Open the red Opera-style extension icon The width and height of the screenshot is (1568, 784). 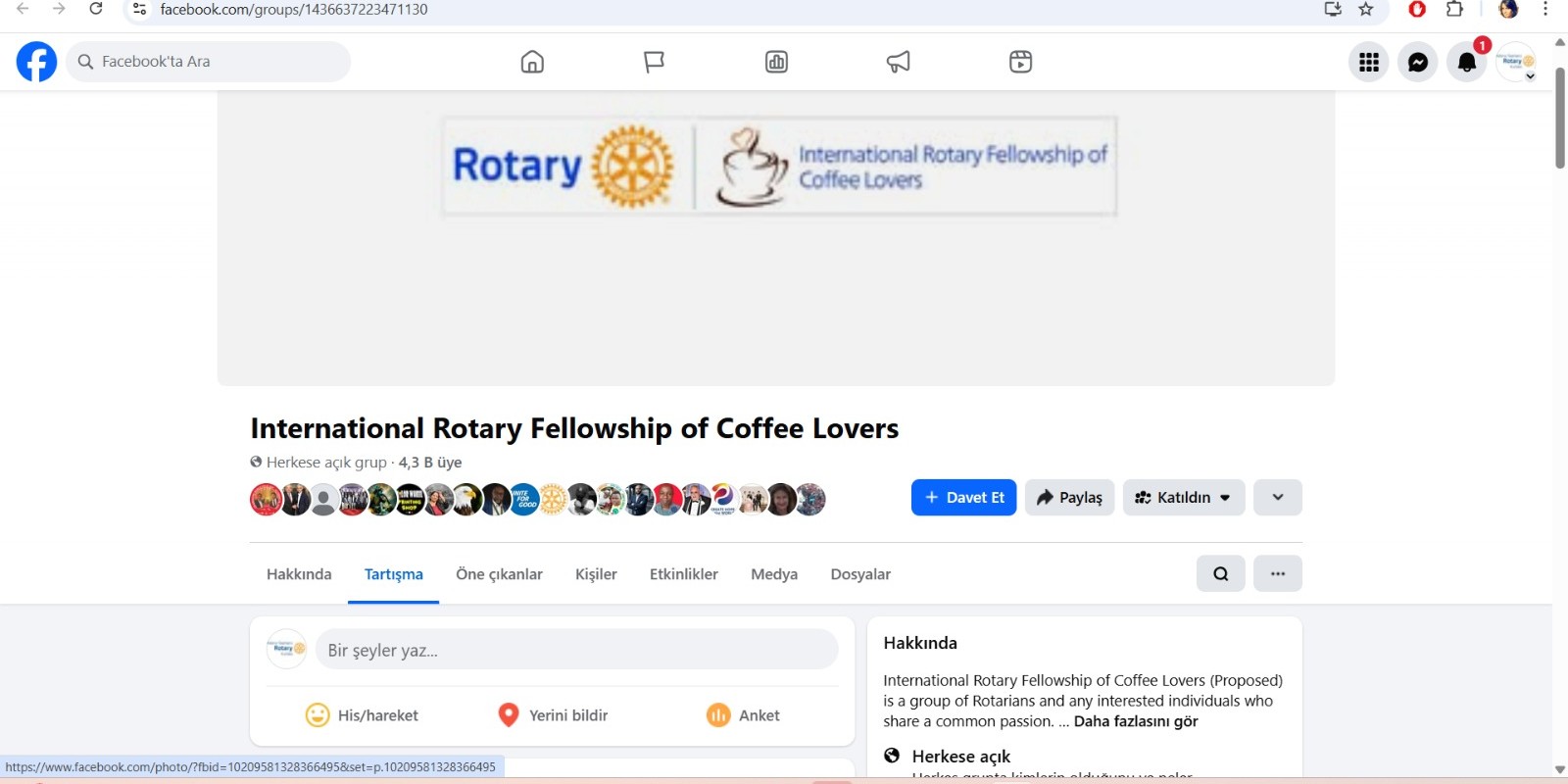1417,9
